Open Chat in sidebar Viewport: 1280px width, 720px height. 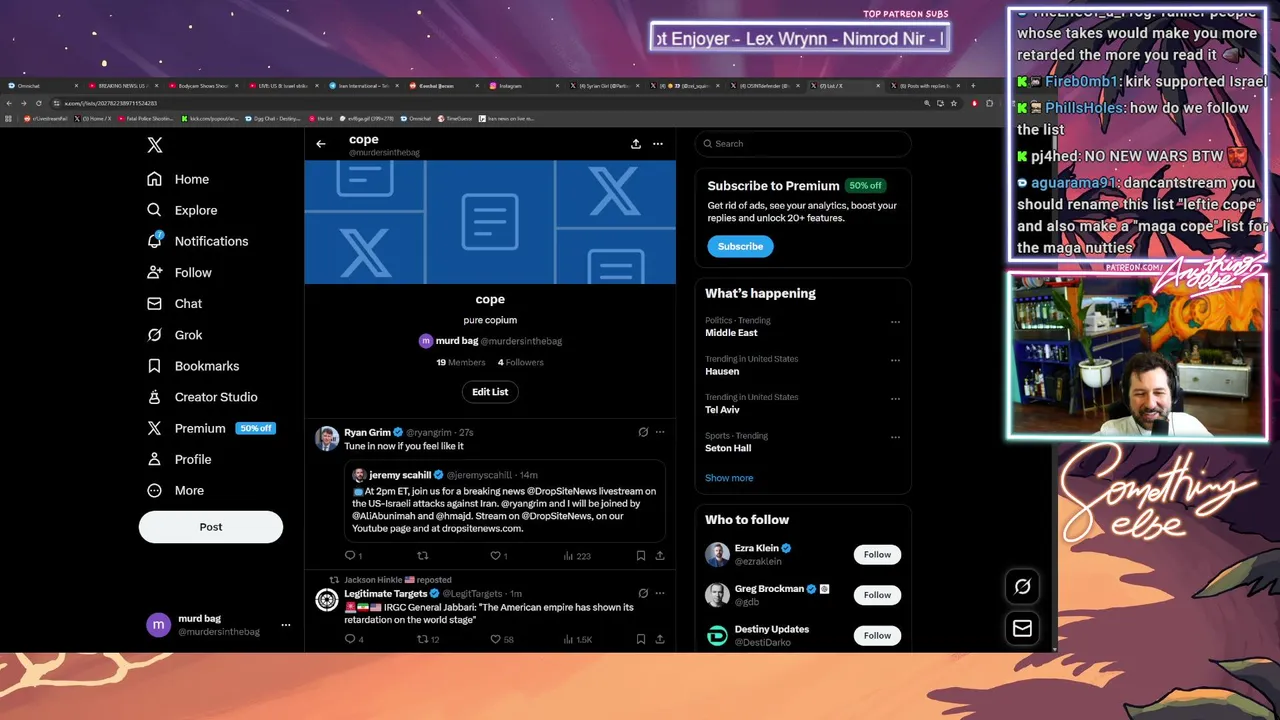tap(174, 303)
